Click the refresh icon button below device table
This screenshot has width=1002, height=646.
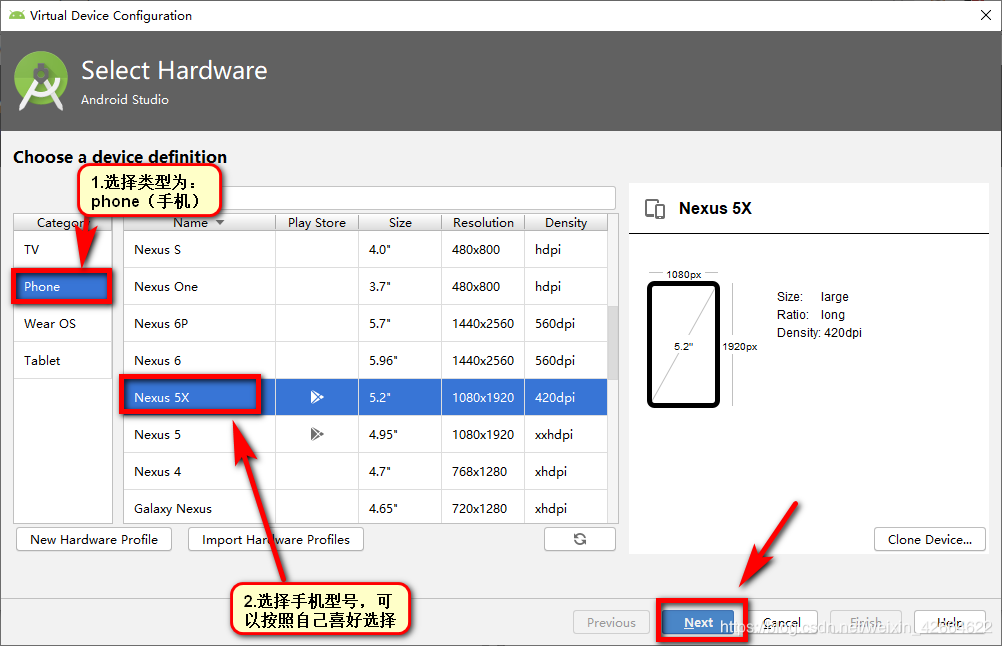pos(580,539)
